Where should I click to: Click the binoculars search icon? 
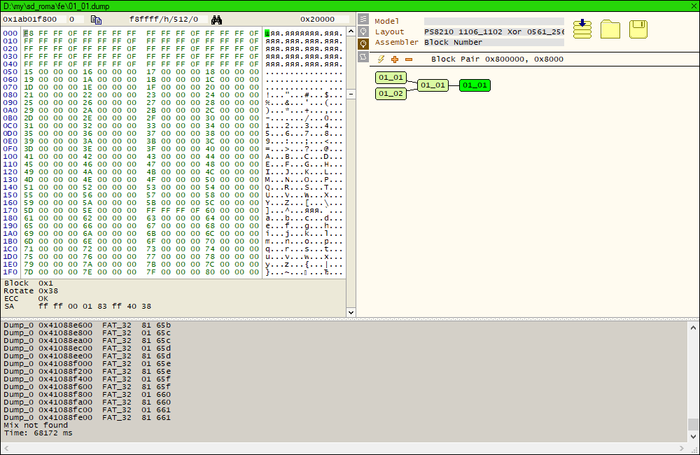[x=215, y=19]
